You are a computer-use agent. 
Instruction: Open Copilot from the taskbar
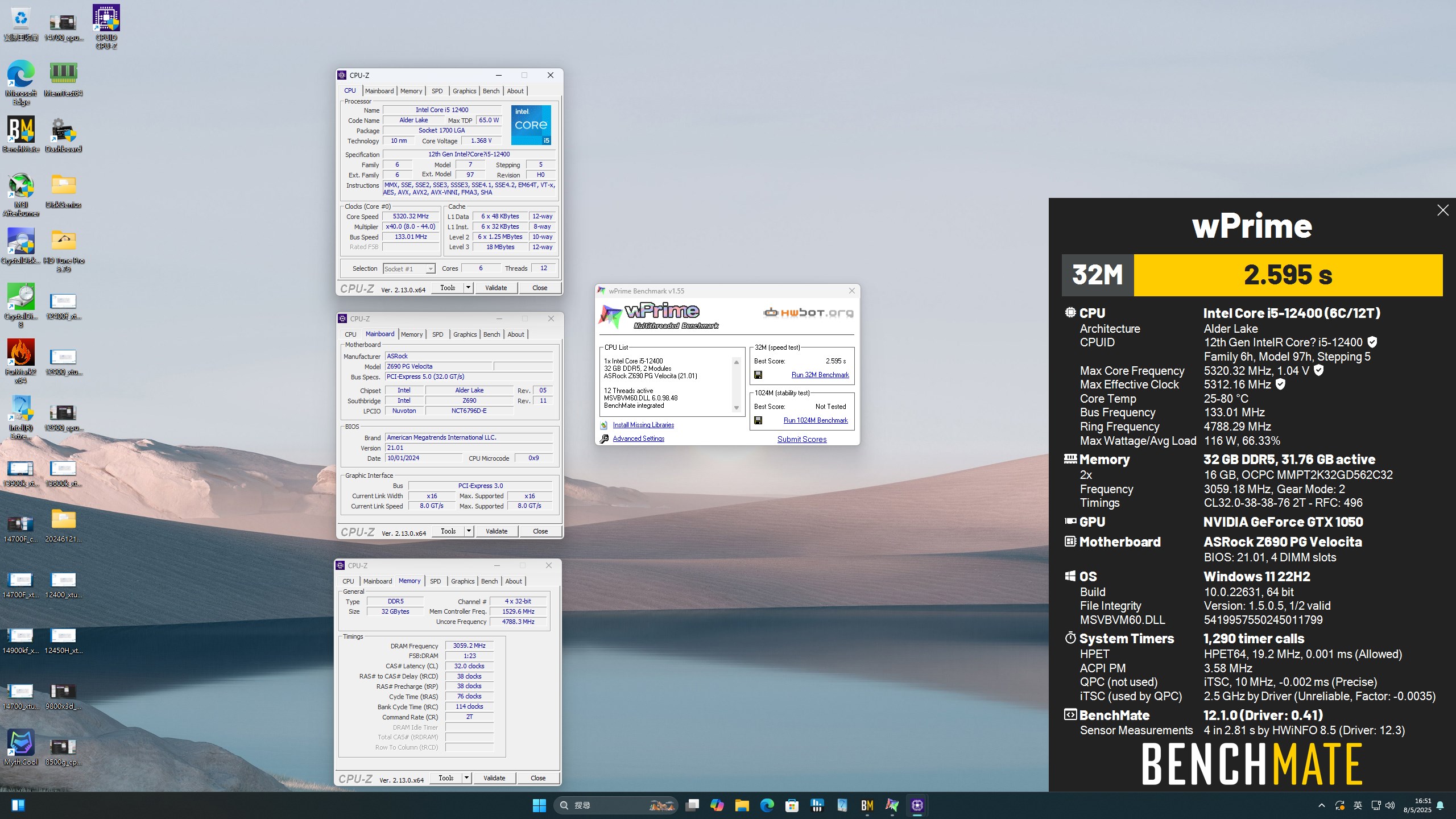tap(717, 805)
